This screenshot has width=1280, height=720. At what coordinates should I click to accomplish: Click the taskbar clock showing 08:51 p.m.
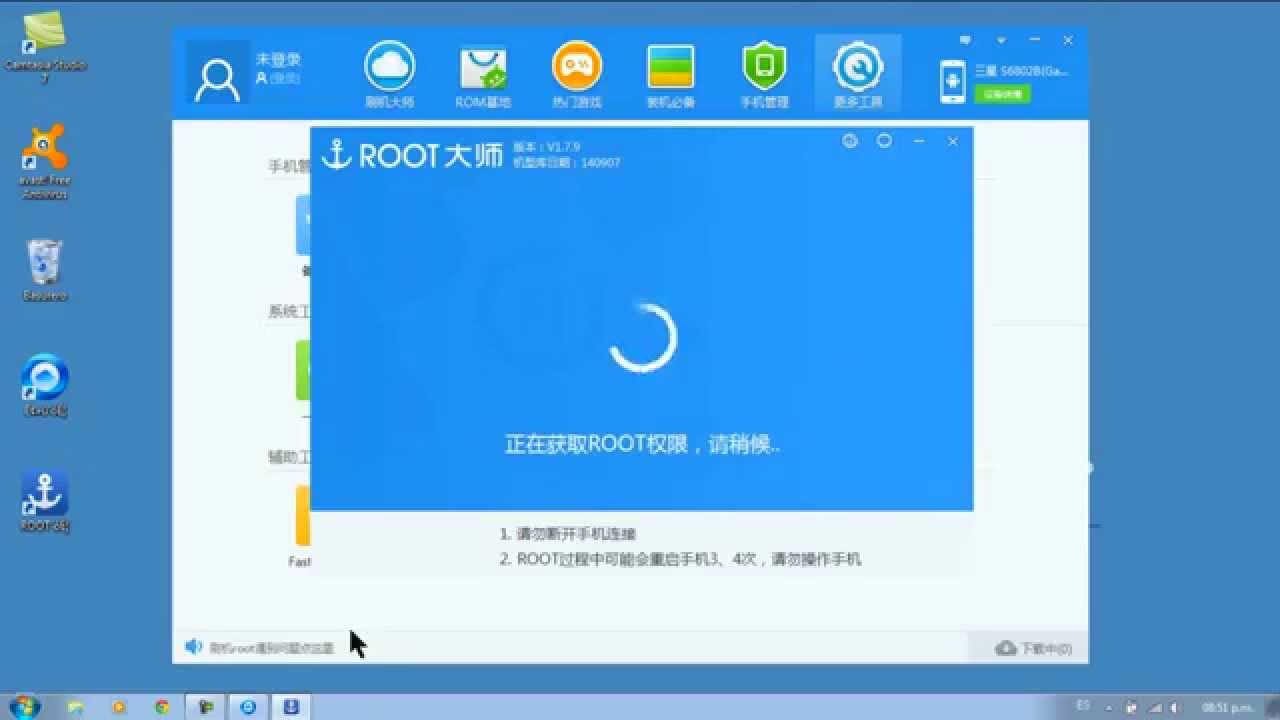point(1226,707)
